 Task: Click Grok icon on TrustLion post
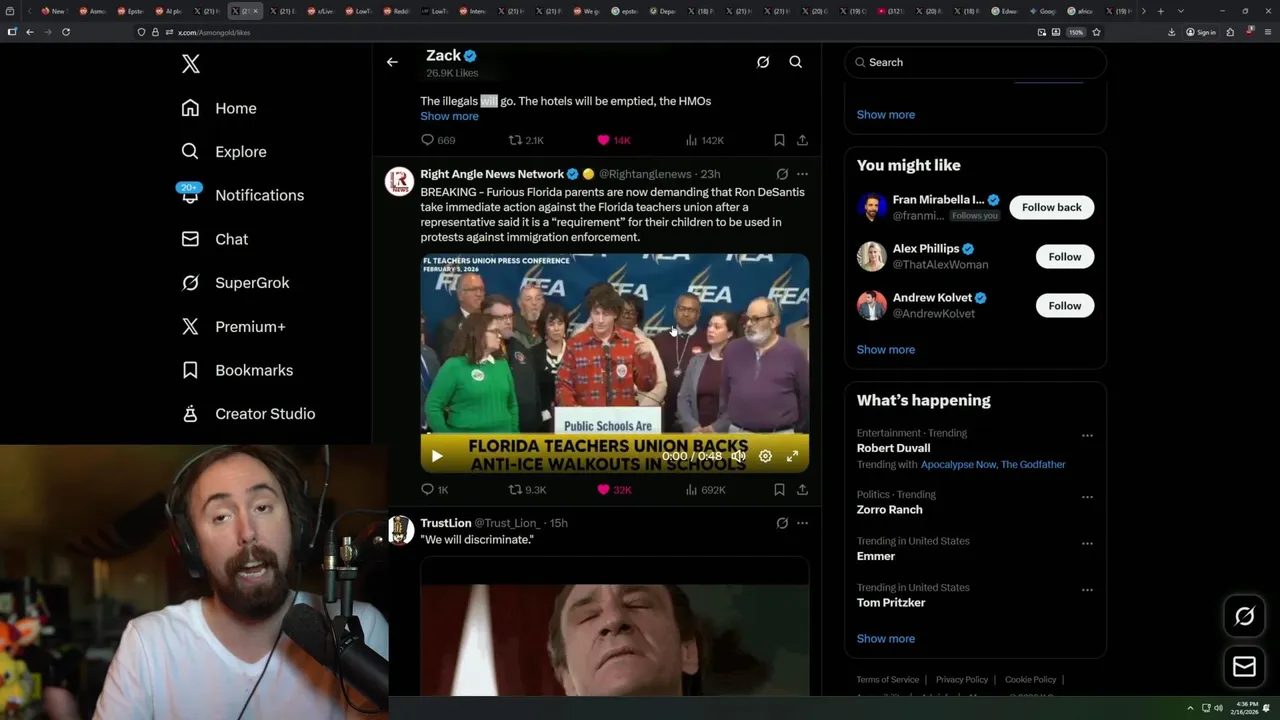click(782, 523)
